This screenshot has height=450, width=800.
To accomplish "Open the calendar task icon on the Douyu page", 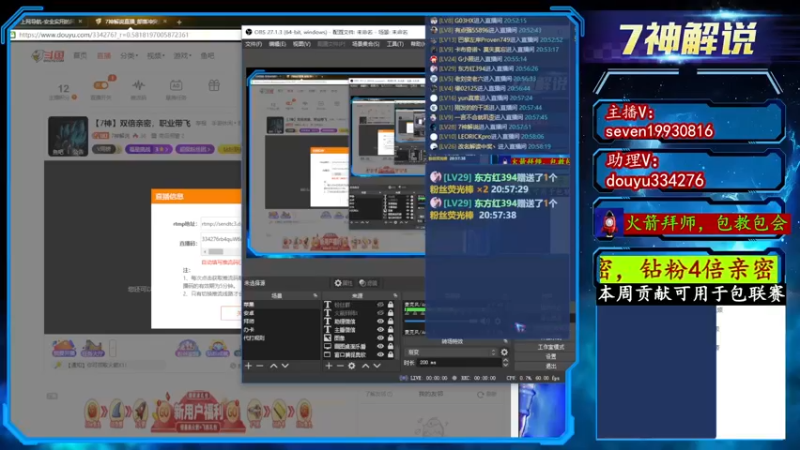I will (176, 85).
